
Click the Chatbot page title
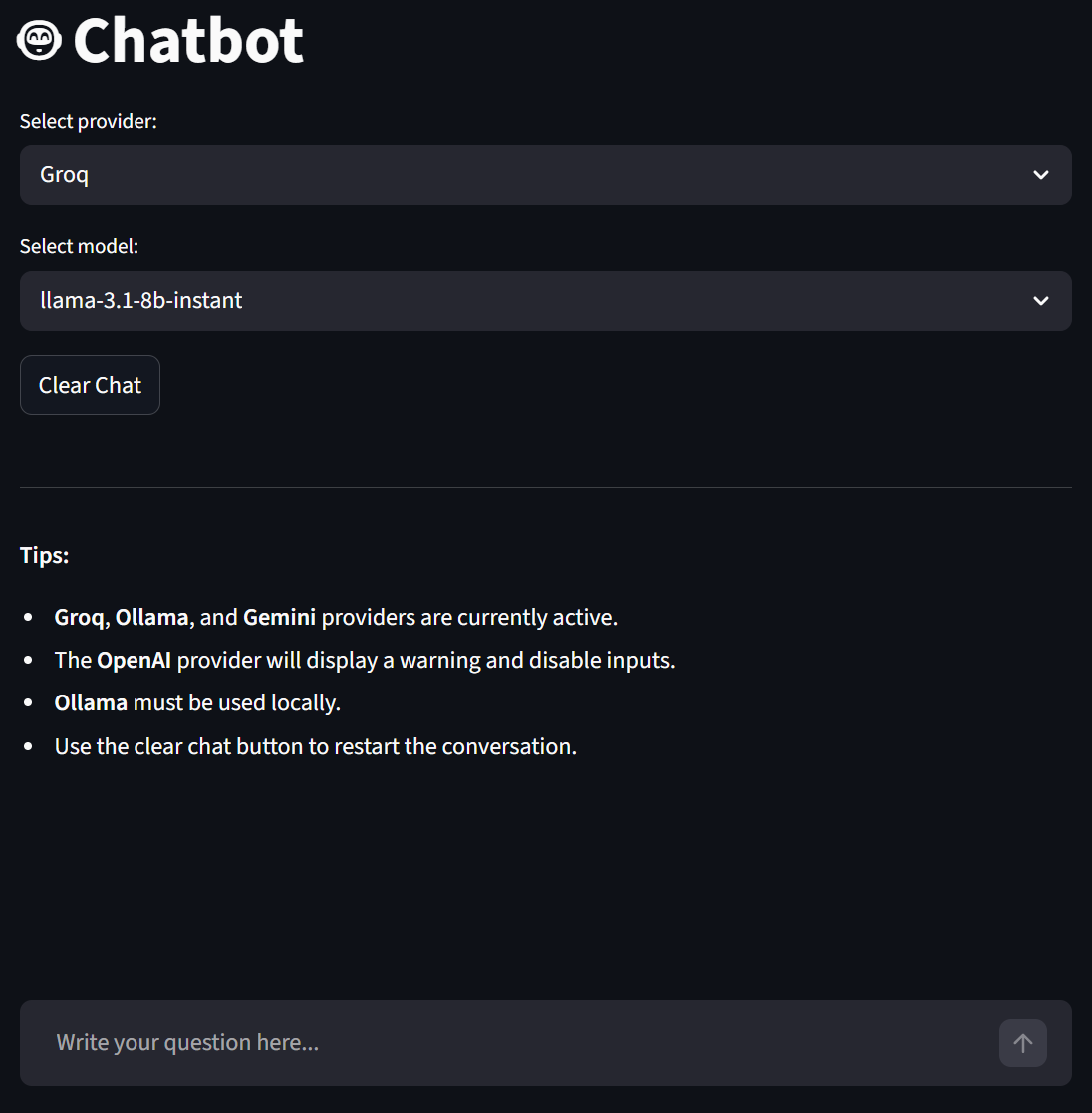click(x=188, y=41)
